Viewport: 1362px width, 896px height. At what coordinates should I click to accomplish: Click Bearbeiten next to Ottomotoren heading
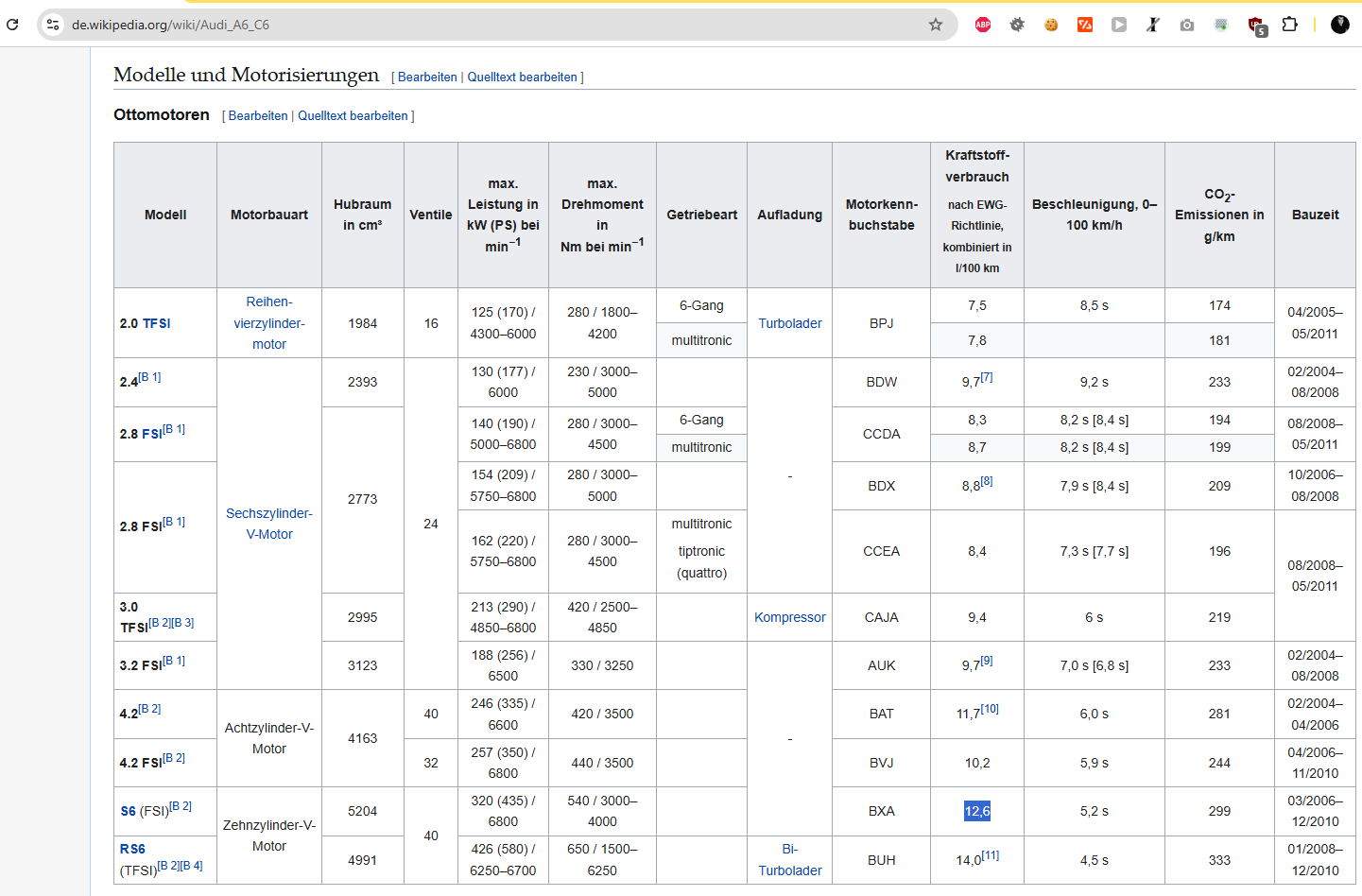pos(258,116)
